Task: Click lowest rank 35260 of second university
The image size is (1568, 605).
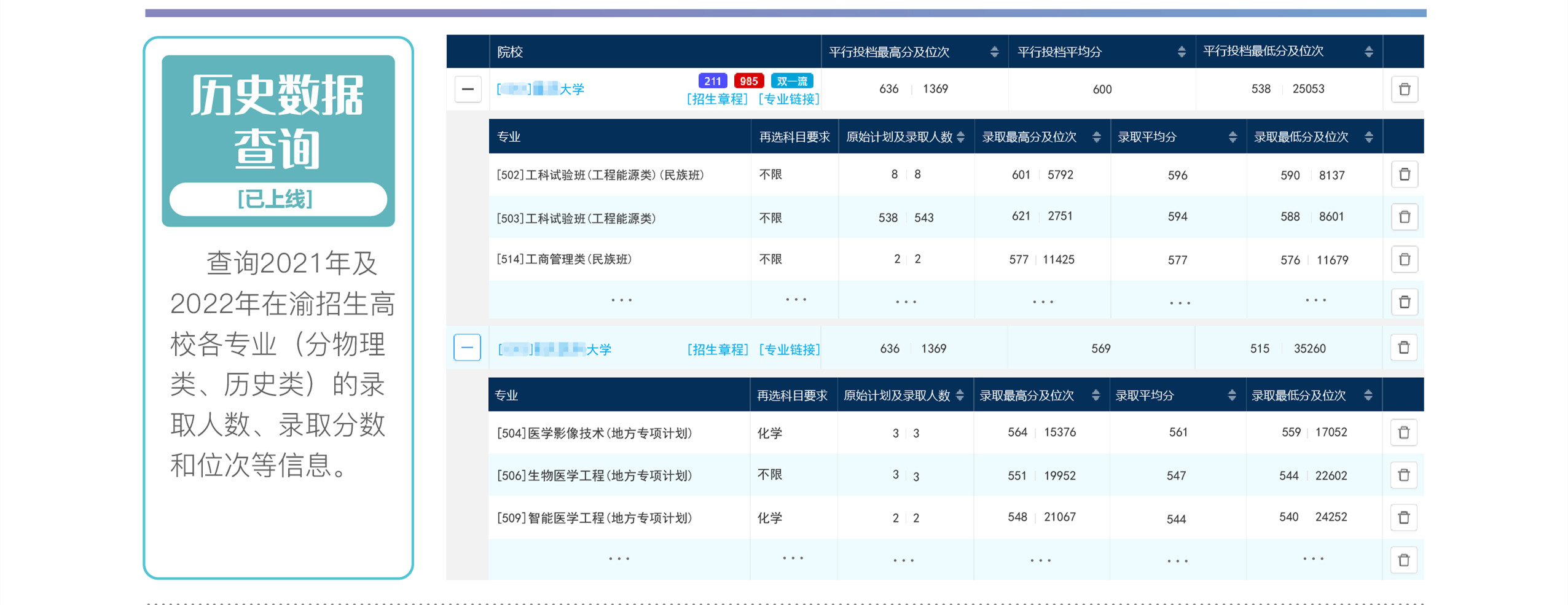Action: pyautogui.click(x=1309, y=349)
